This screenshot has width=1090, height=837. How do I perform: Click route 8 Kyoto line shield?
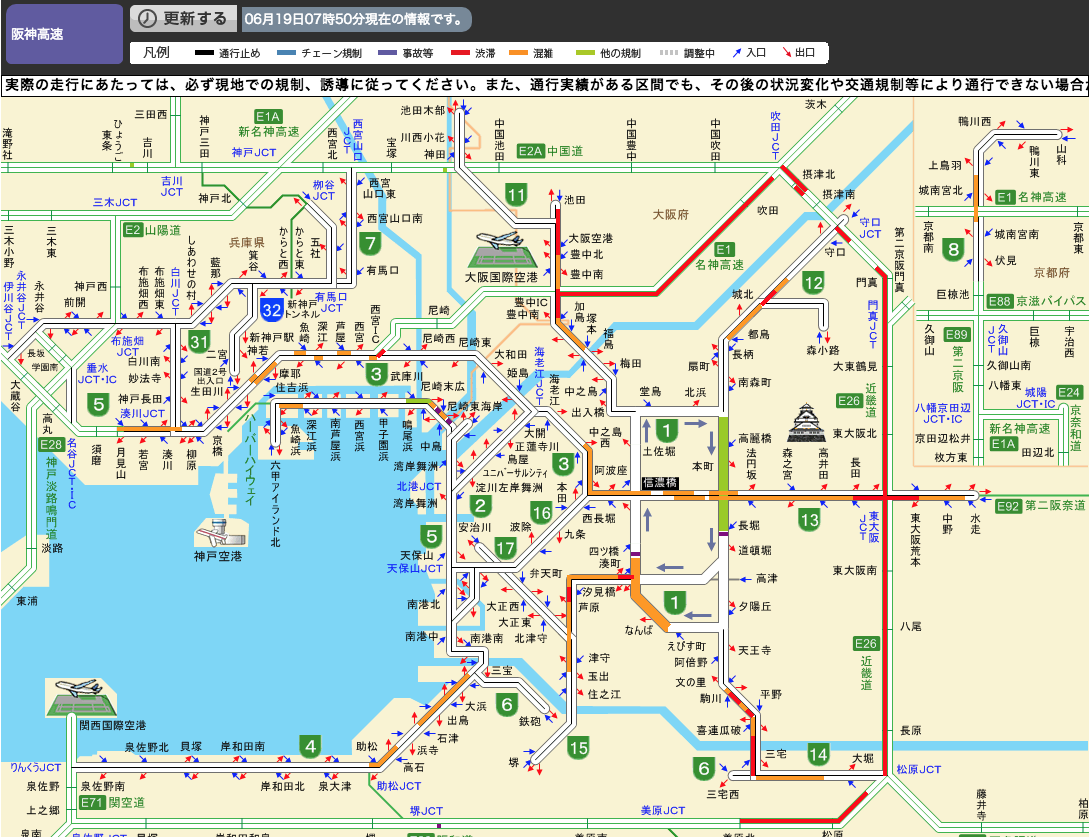[x=954, y=250]
